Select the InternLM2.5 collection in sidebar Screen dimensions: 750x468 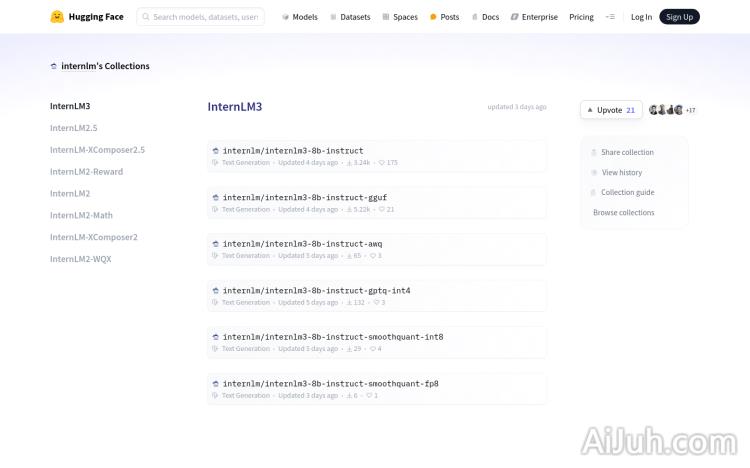(x=74, y=128)
